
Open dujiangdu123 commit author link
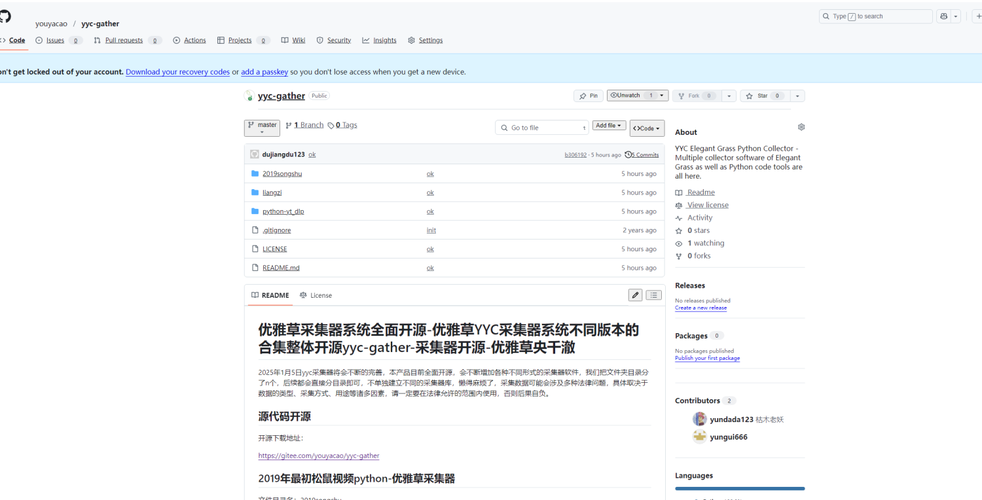click(x=284, y=155)
